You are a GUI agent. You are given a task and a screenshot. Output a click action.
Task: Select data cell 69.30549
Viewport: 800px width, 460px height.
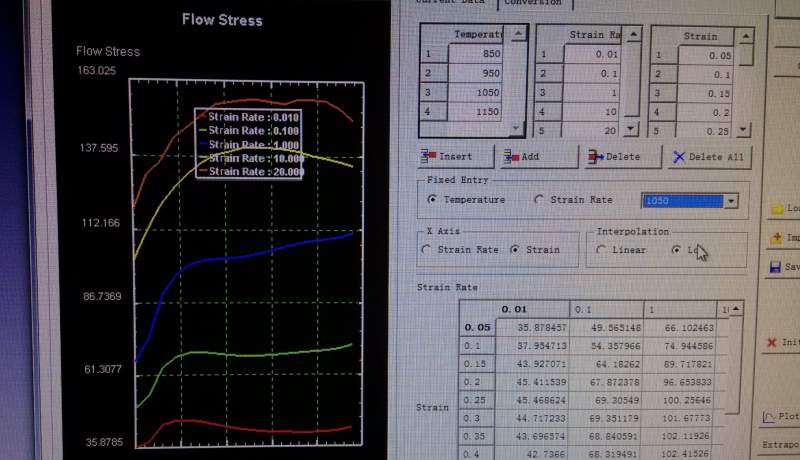point(607,400)
